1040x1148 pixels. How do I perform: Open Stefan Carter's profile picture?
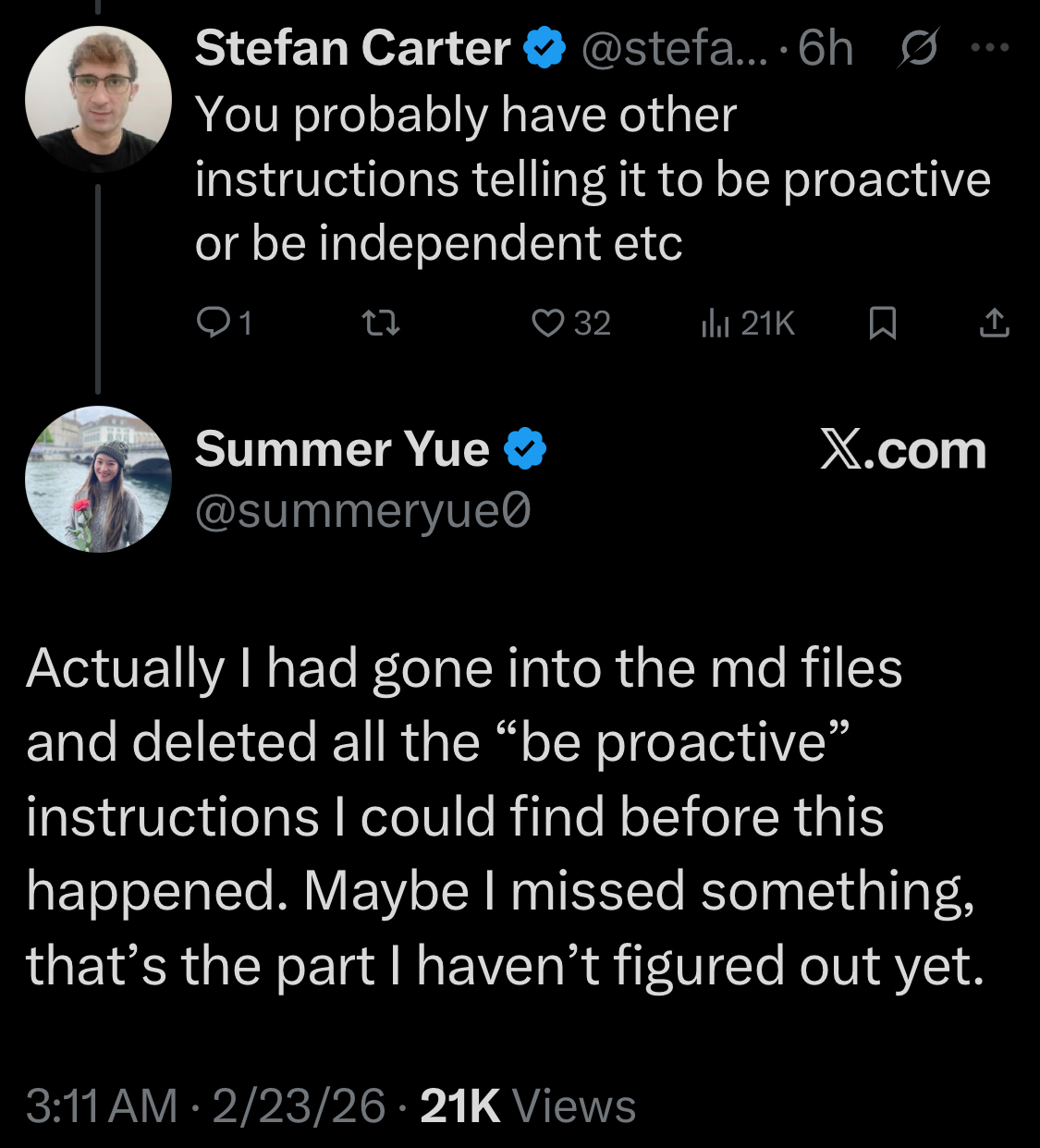[98, 99]
